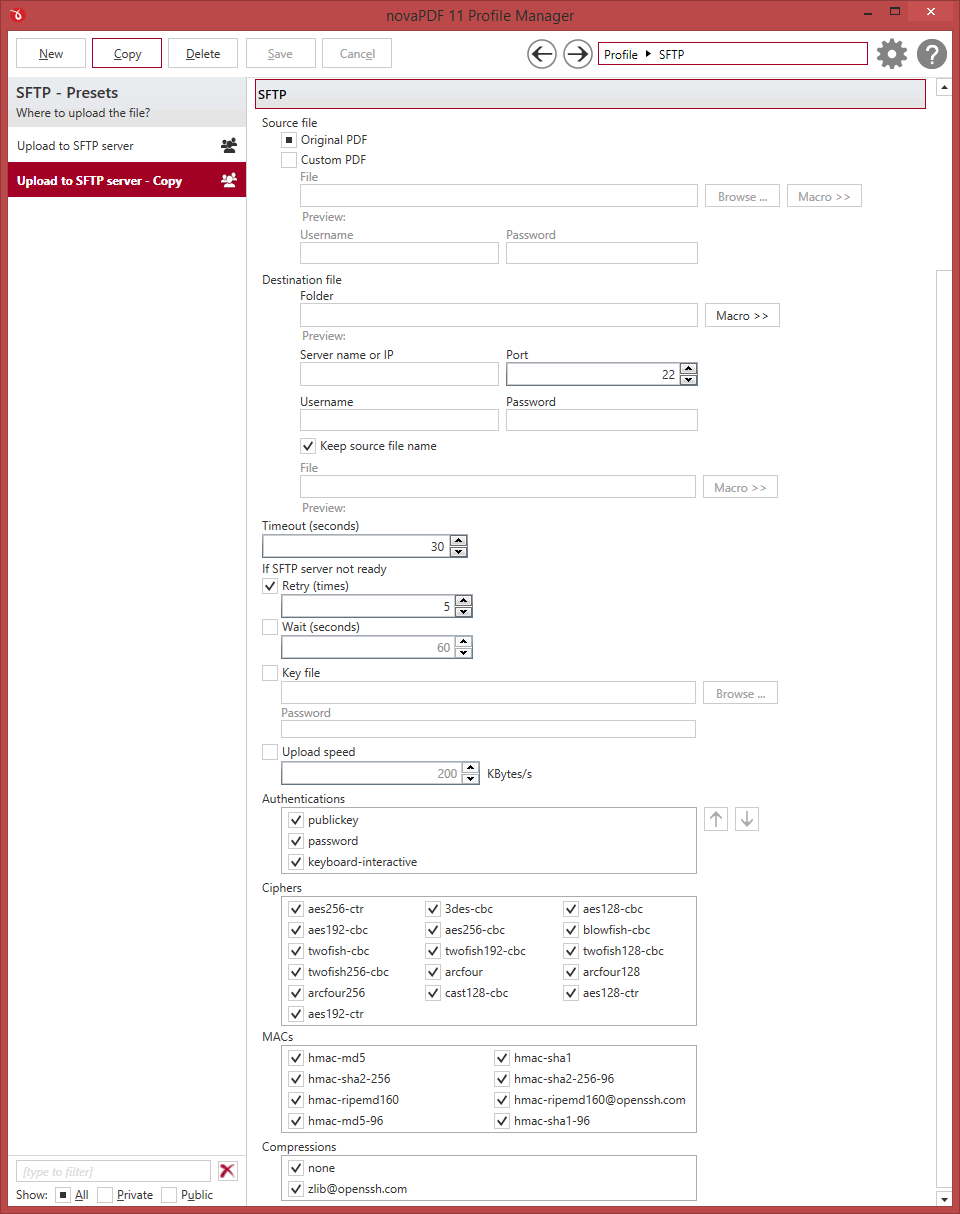The height and width of the screenshot is (1214, 960).
Task: Click the vertical scrollbar down arrow
Action: (943, 1198)
